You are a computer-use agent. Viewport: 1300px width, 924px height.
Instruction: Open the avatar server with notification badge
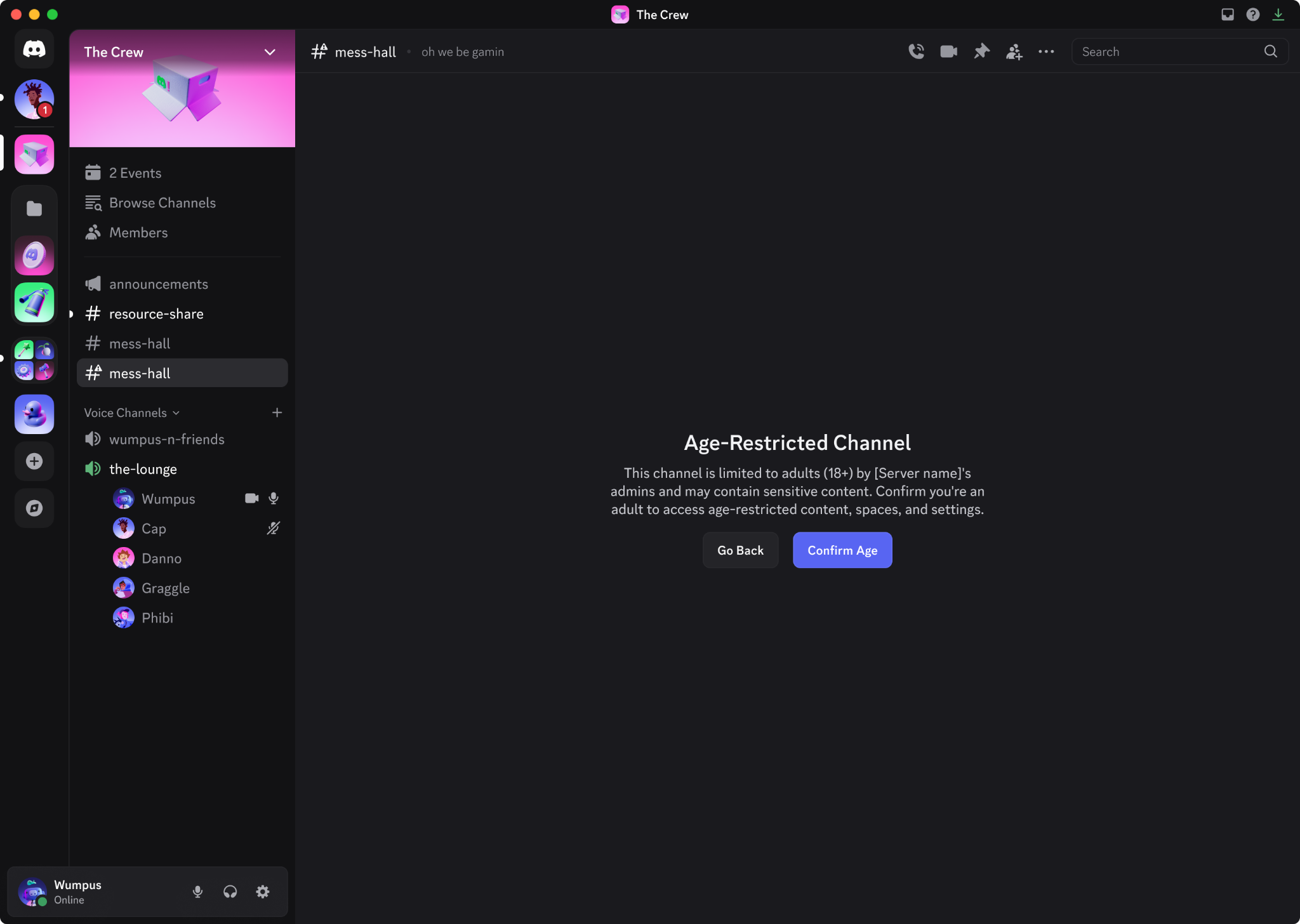pyautogui.click(x=34, y=99)
